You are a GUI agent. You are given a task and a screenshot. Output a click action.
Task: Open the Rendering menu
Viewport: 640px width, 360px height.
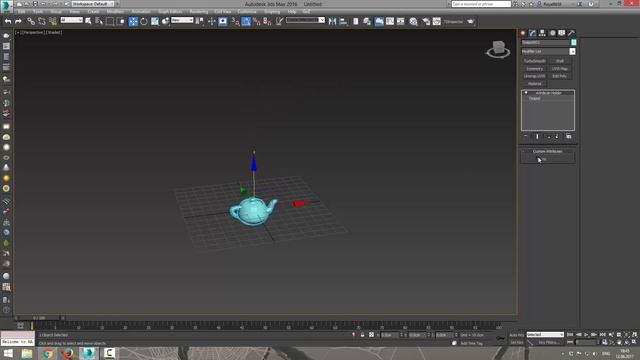point(199,11)
